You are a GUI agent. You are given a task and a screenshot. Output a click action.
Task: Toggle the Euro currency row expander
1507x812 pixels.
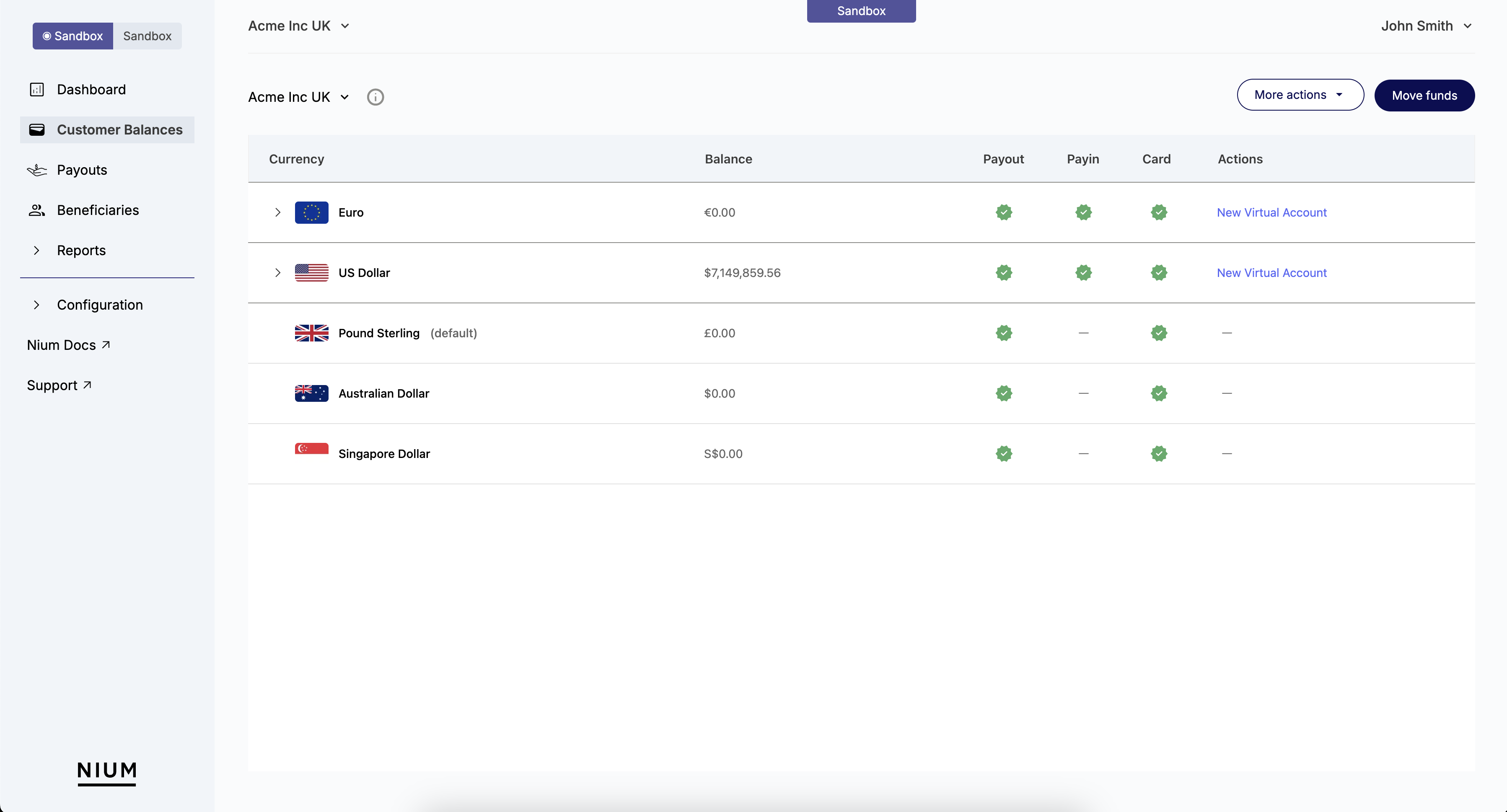(278, 212)
